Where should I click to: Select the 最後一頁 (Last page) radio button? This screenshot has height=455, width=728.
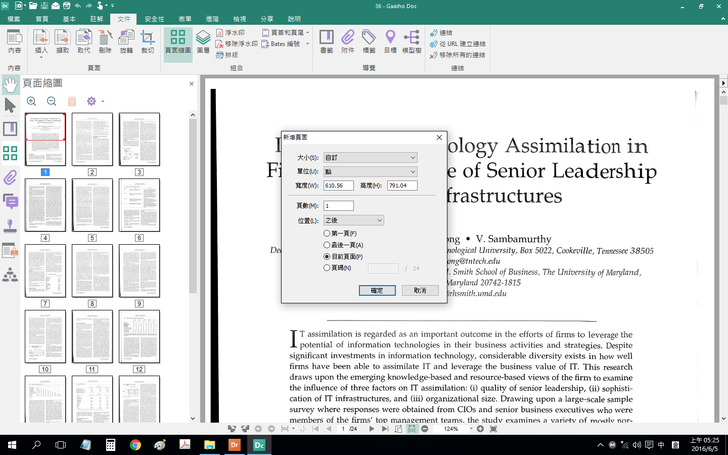[x=327, y=245]
